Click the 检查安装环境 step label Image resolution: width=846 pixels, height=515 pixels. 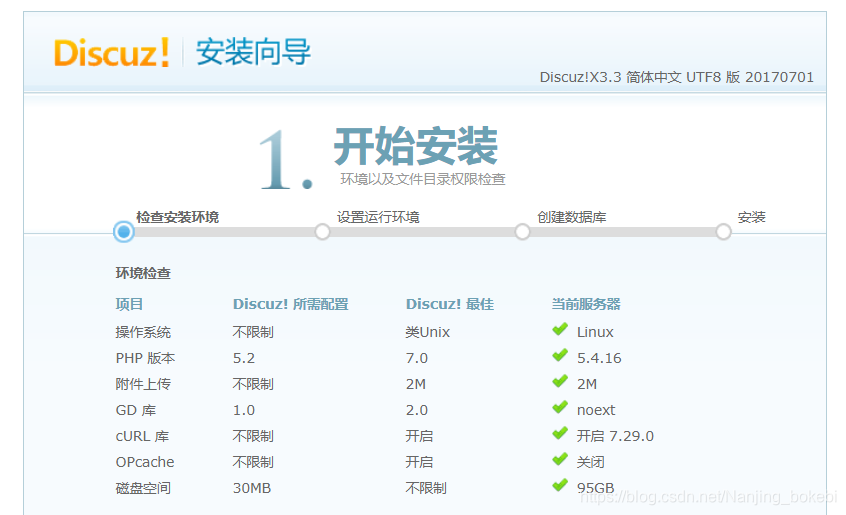pos(178,217)
